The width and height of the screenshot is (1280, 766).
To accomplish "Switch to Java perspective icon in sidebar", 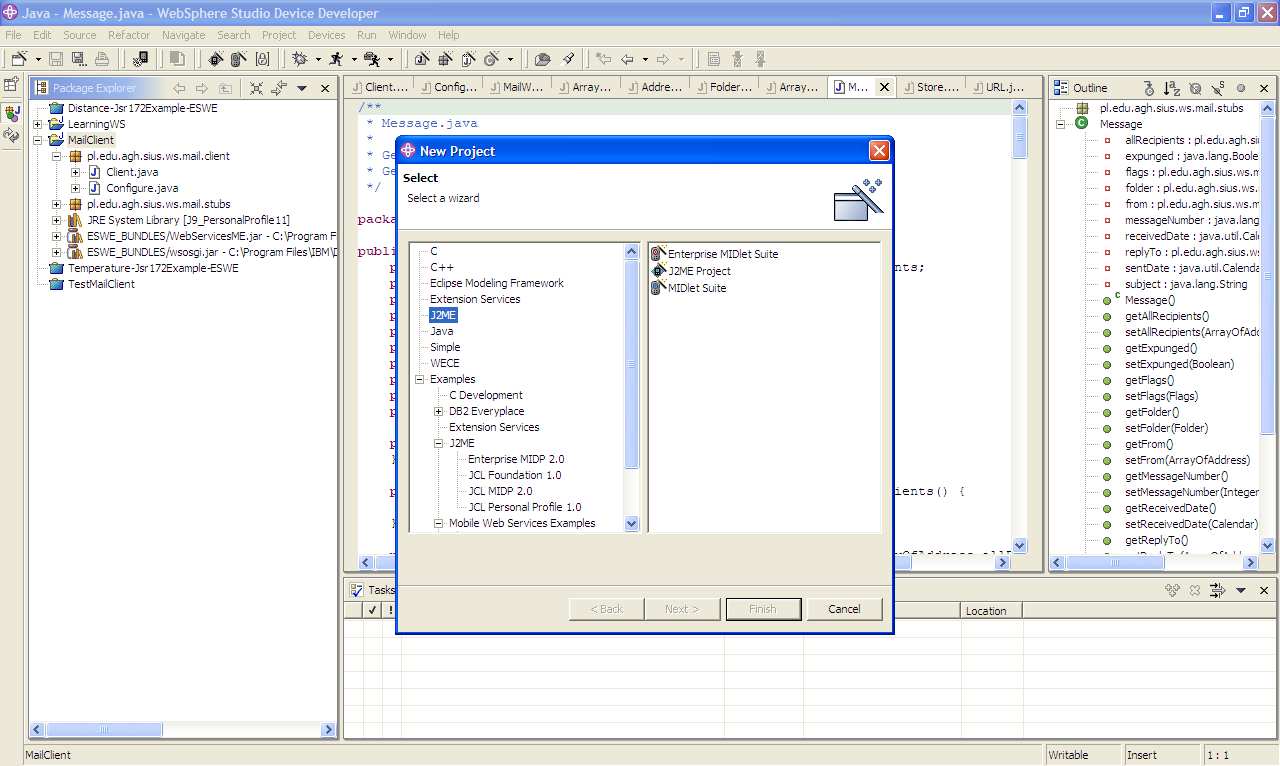I will click(x=11, y=112).
